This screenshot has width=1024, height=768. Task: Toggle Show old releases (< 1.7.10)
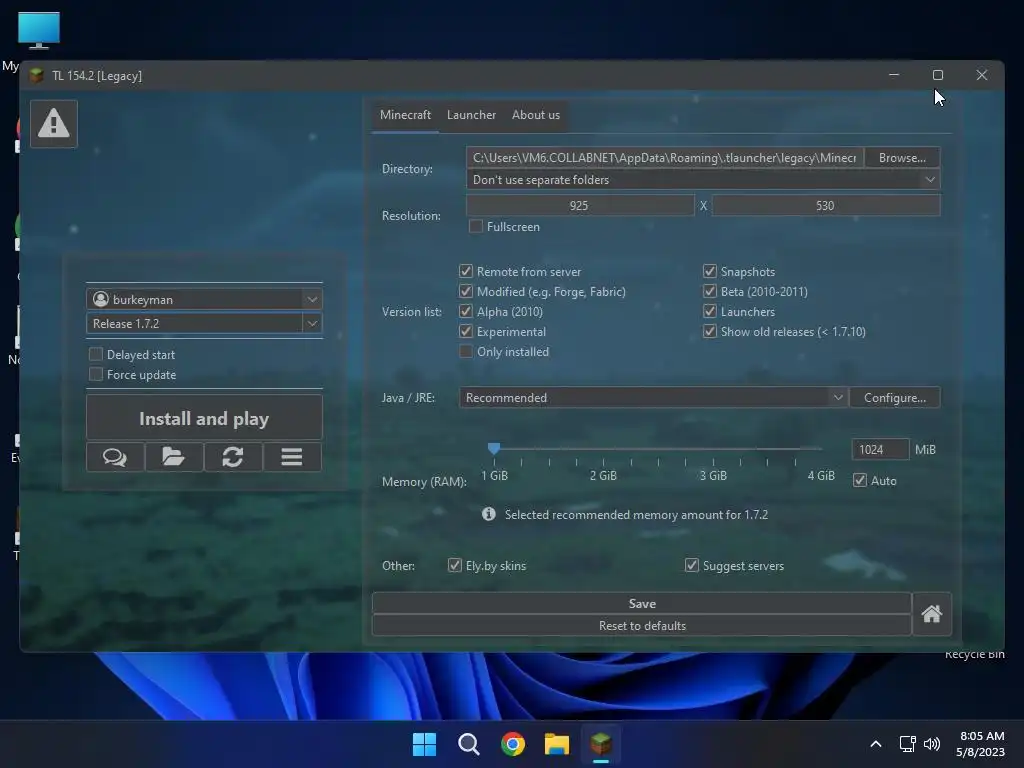[710, 332]
